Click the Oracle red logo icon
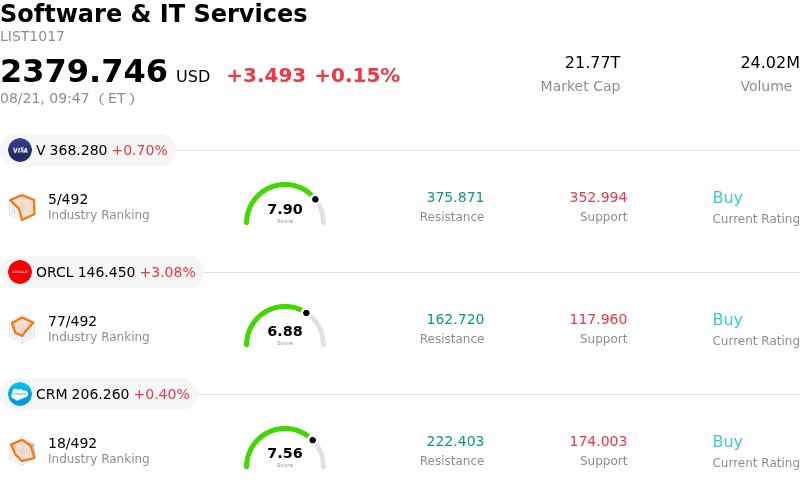This screenshot has height=488, width=800. coord(20,272)
